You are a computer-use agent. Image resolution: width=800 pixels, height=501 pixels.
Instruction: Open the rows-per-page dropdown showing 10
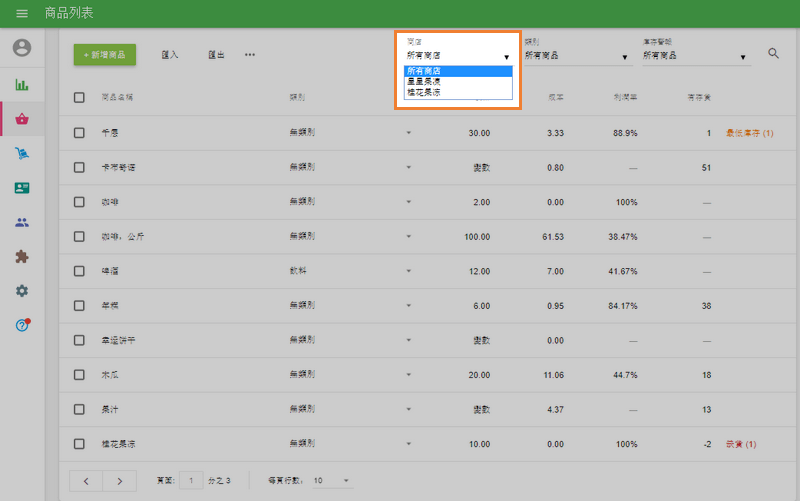click(332, 481)
